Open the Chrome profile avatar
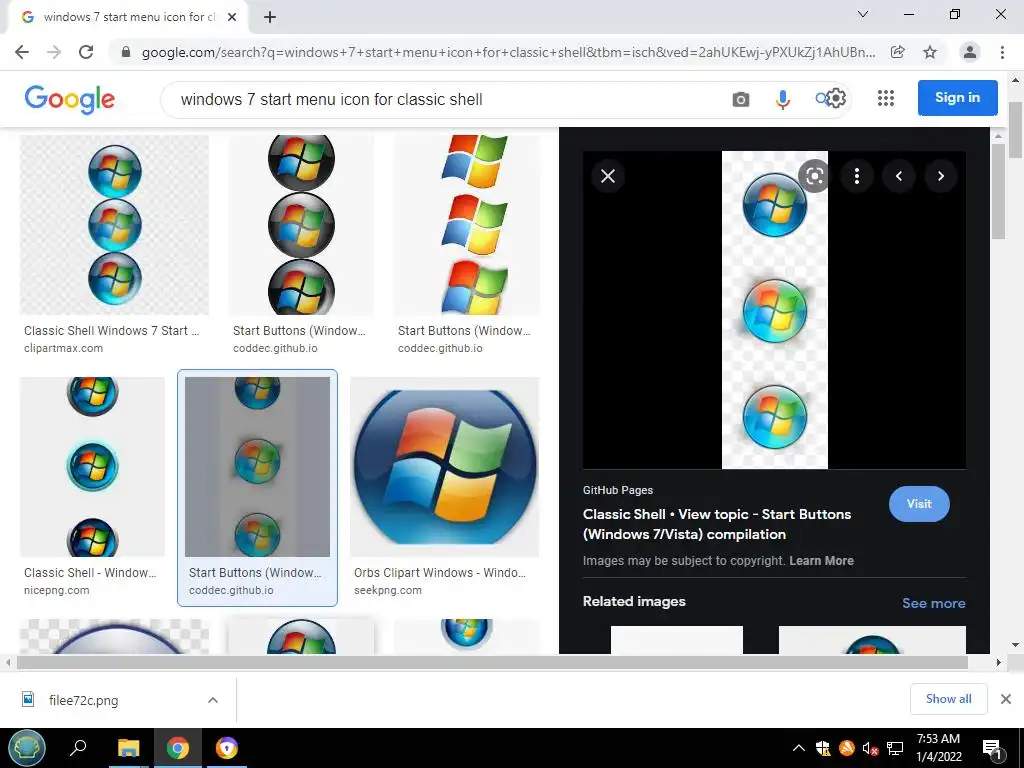Viewport: 1024px width, 768px height. 970,52
